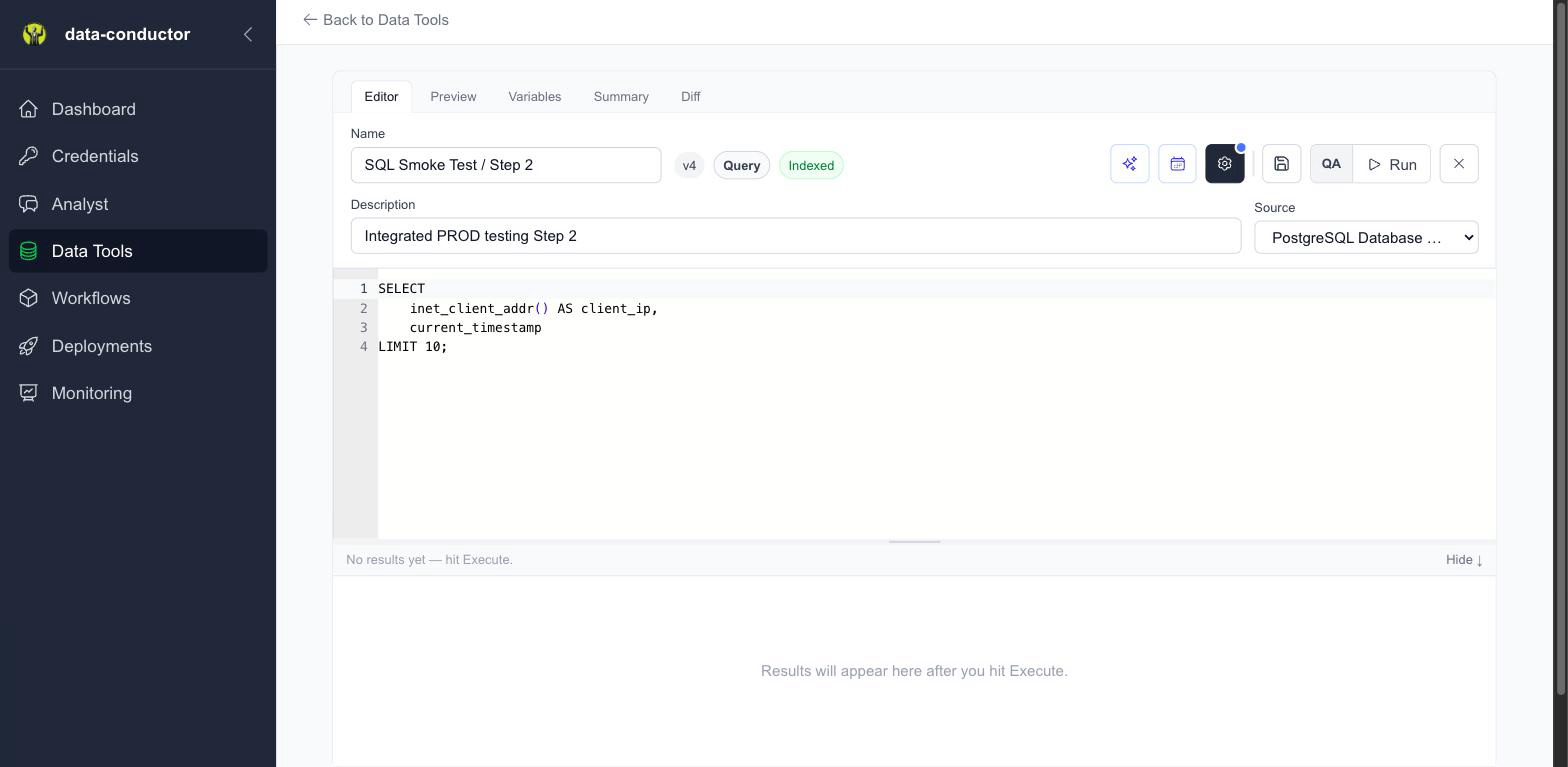Click the LIMIT 10; code line
The image size is (1568, 767).
[x=937, y=347]
